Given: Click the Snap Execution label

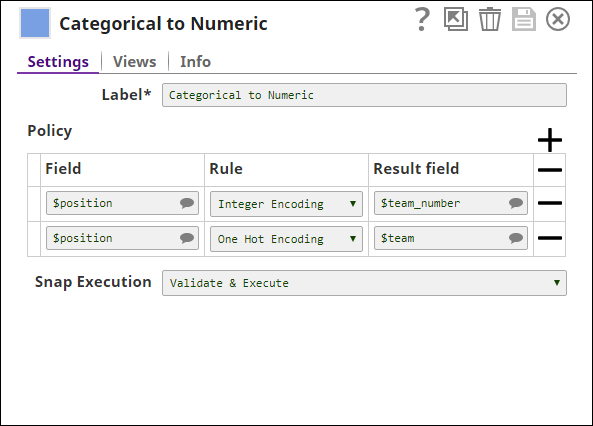Looking at the screenshot, I should tap(93, 282).
